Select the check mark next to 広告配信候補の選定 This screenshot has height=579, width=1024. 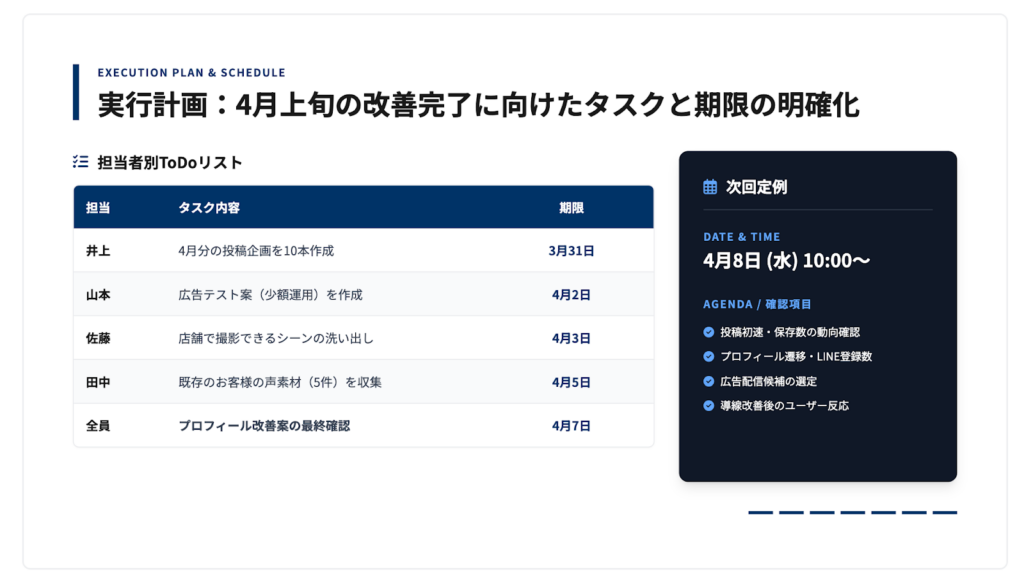pyautogui.click(x=709, y=381)
